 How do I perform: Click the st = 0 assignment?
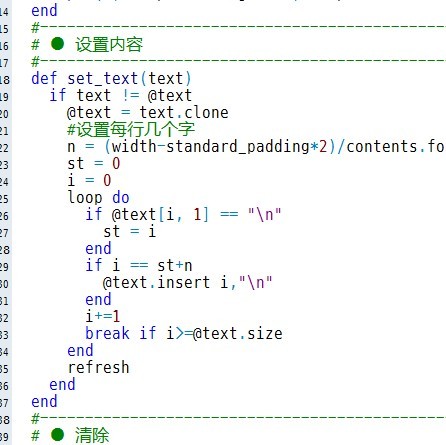tap(94, 163)
